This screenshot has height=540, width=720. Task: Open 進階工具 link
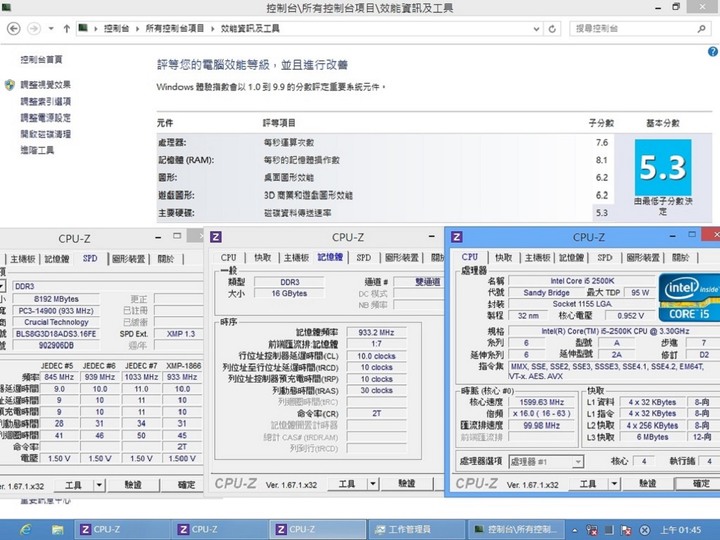37,150
